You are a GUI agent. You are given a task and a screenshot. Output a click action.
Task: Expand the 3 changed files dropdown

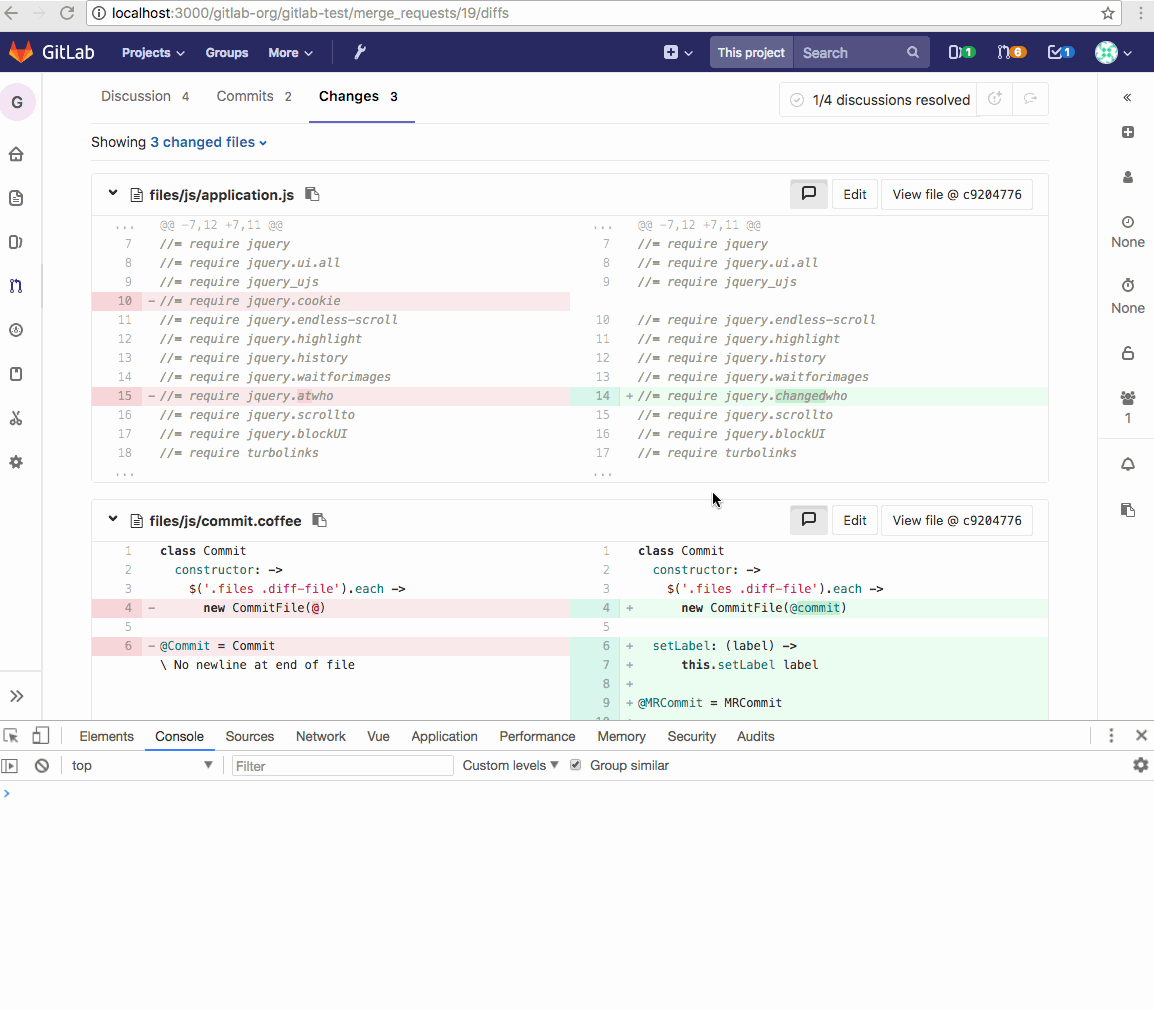coord(208,142)
